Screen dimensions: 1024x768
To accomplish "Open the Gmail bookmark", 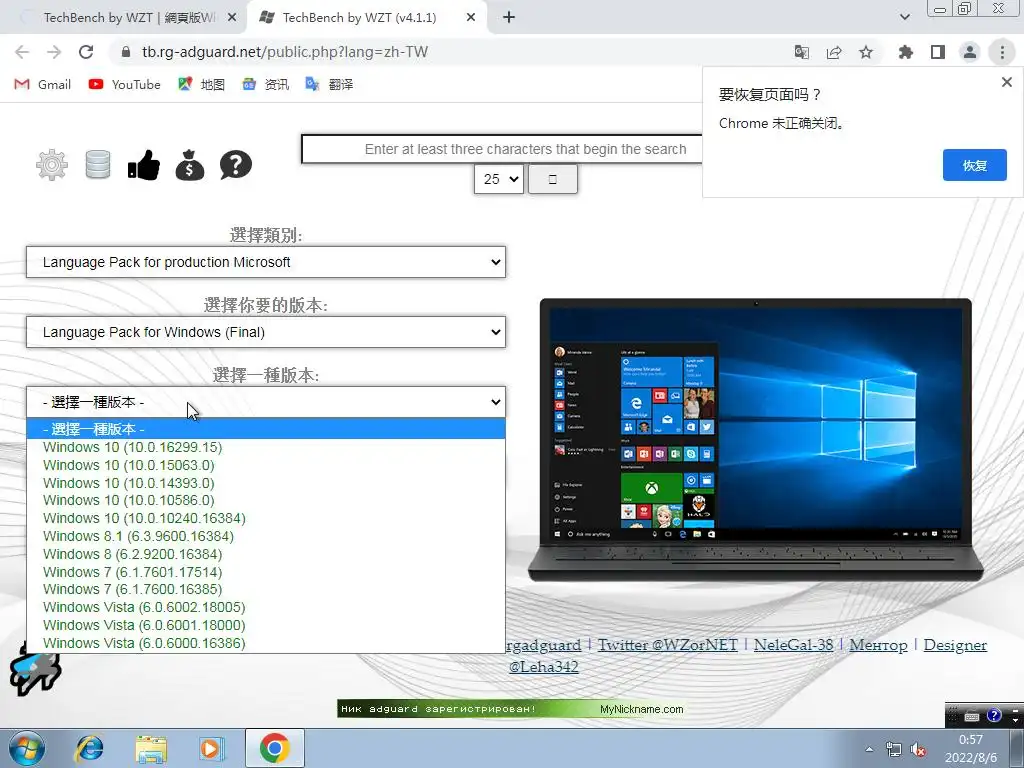I will (x=42, y=84).
